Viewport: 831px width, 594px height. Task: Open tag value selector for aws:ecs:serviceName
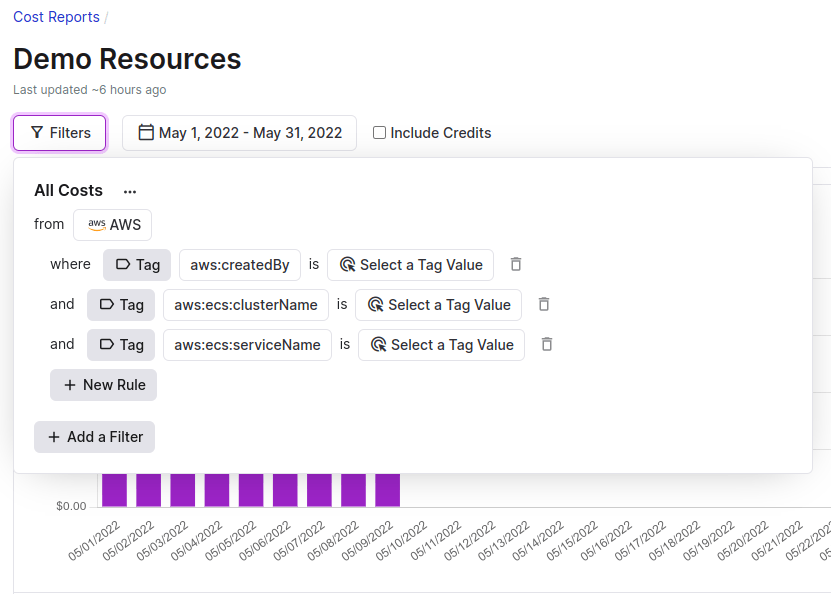tap(441, 345)
